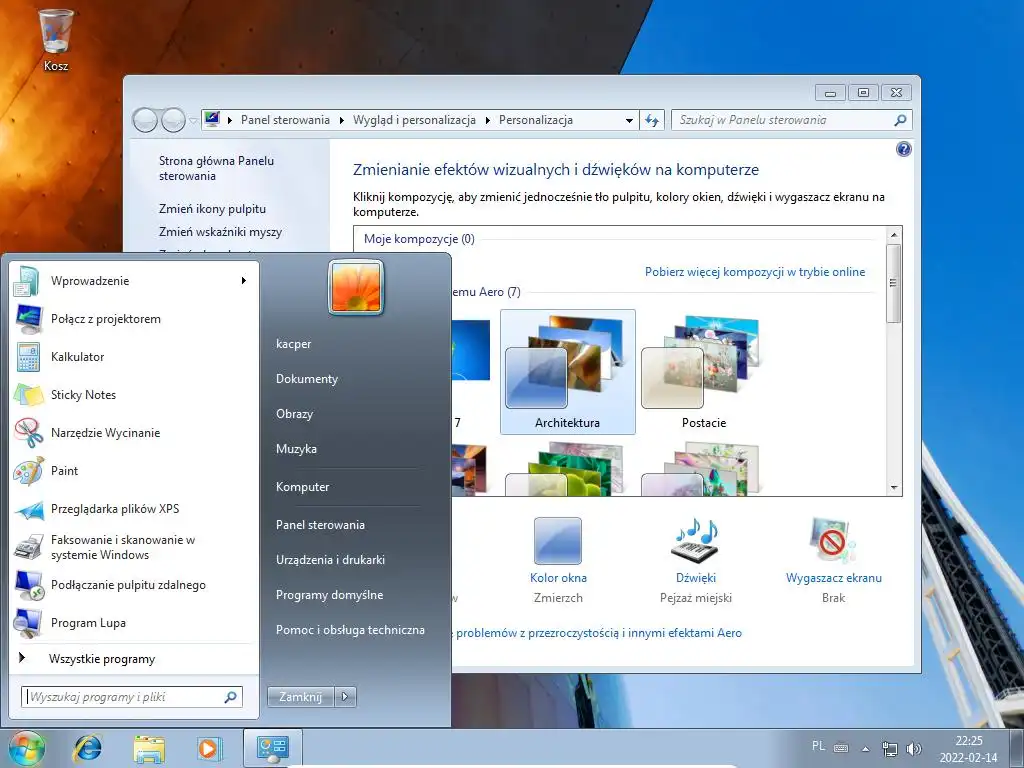Open Podłączanie pulpitu zdalnego icon
This screenshot has width=1024, height=768.
[27, 585]
